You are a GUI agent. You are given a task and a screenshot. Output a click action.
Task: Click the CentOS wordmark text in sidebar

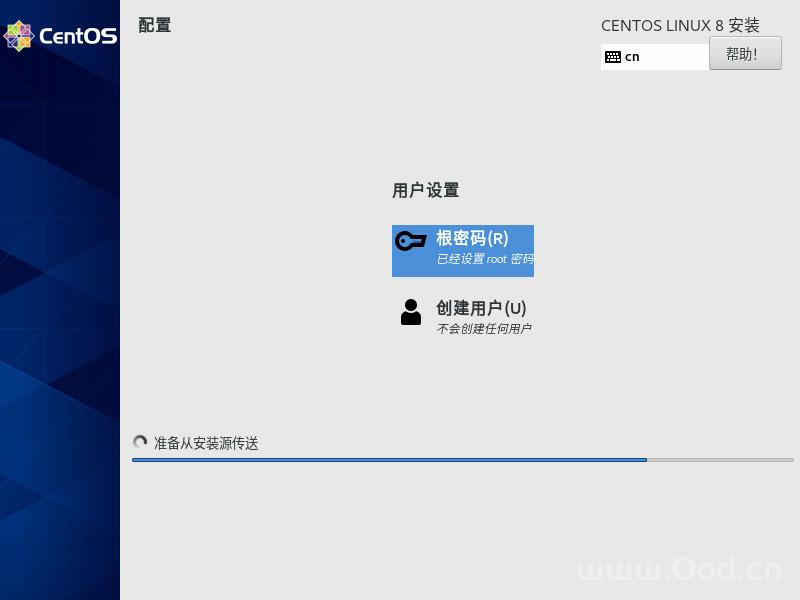78,37
